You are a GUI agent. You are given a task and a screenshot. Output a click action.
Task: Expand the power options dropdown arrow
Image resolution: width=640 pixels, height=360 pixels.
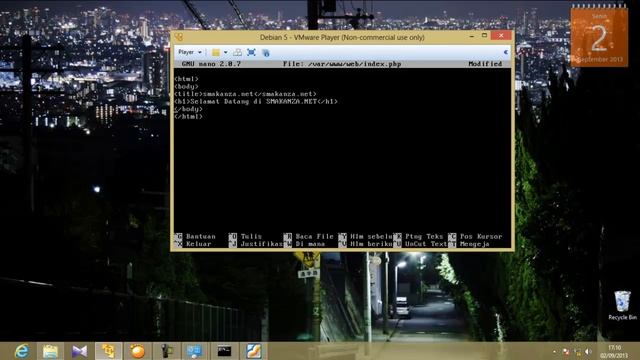point(225,52)
